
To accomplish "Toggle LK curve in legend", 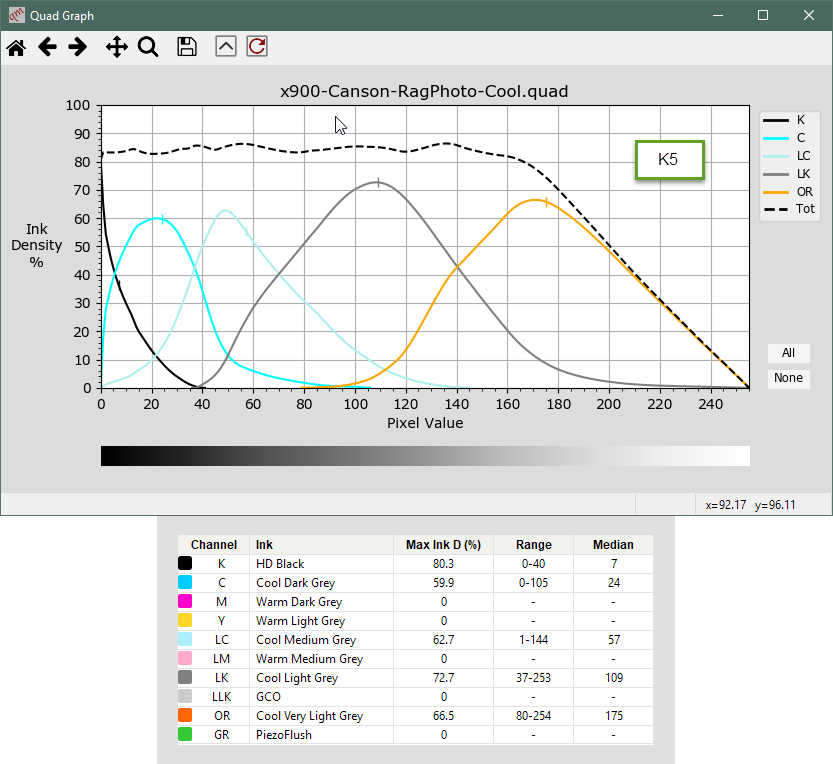I will click(788, 174).
